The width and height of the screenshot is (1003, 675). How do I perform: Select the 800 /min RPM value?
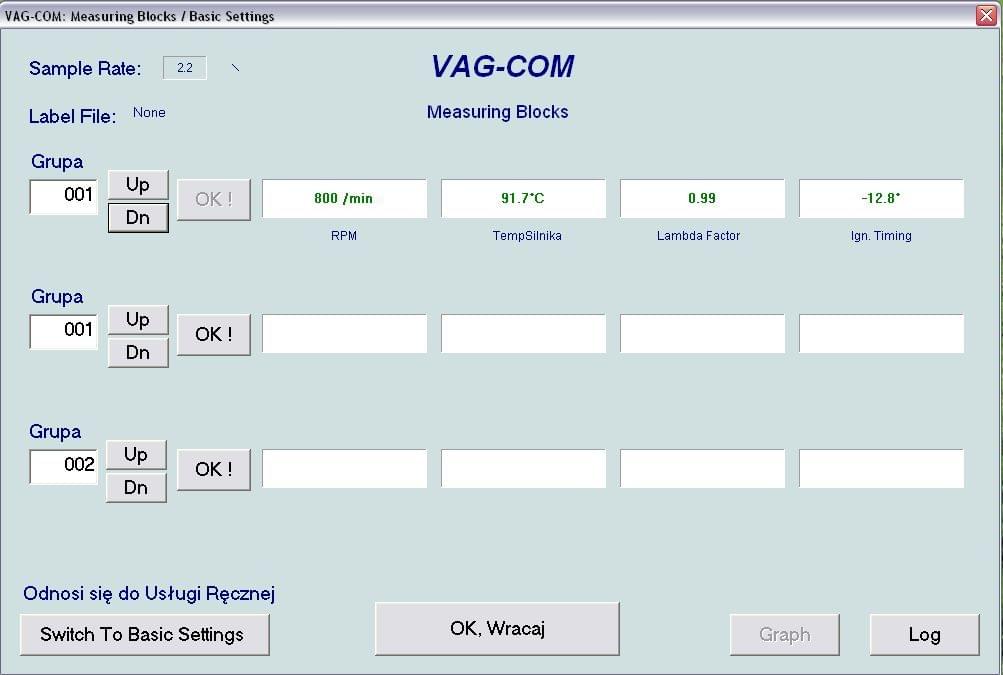pos(344,198)
